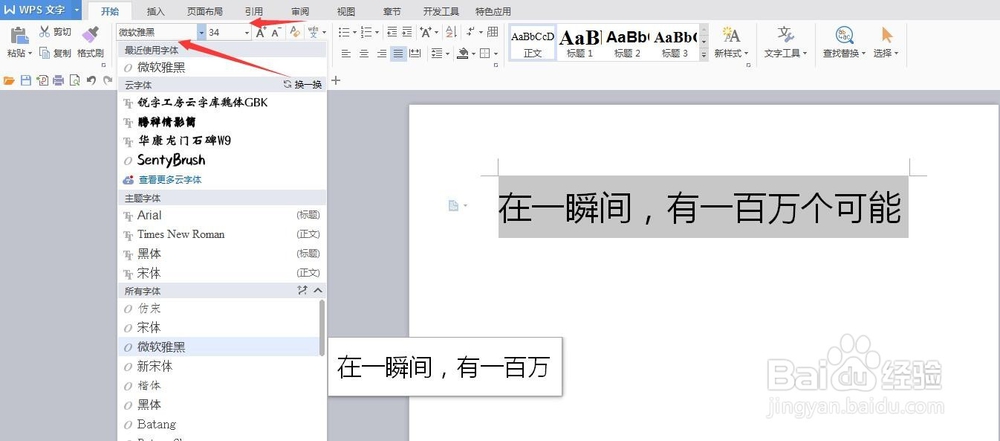Switch to the 特色应用 tab
Screen dimensions: 1000x441
(x=493, y=11)
